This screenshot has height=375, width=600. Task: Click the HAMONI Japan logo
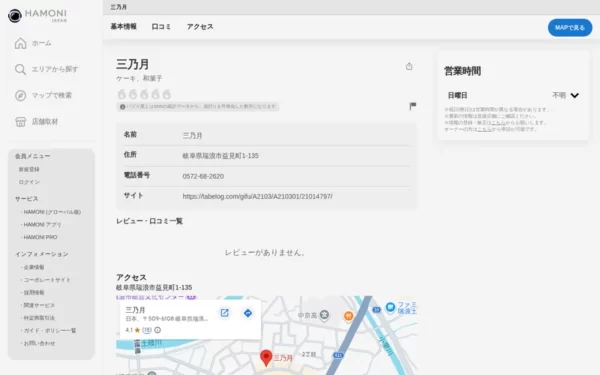point(37,16)
